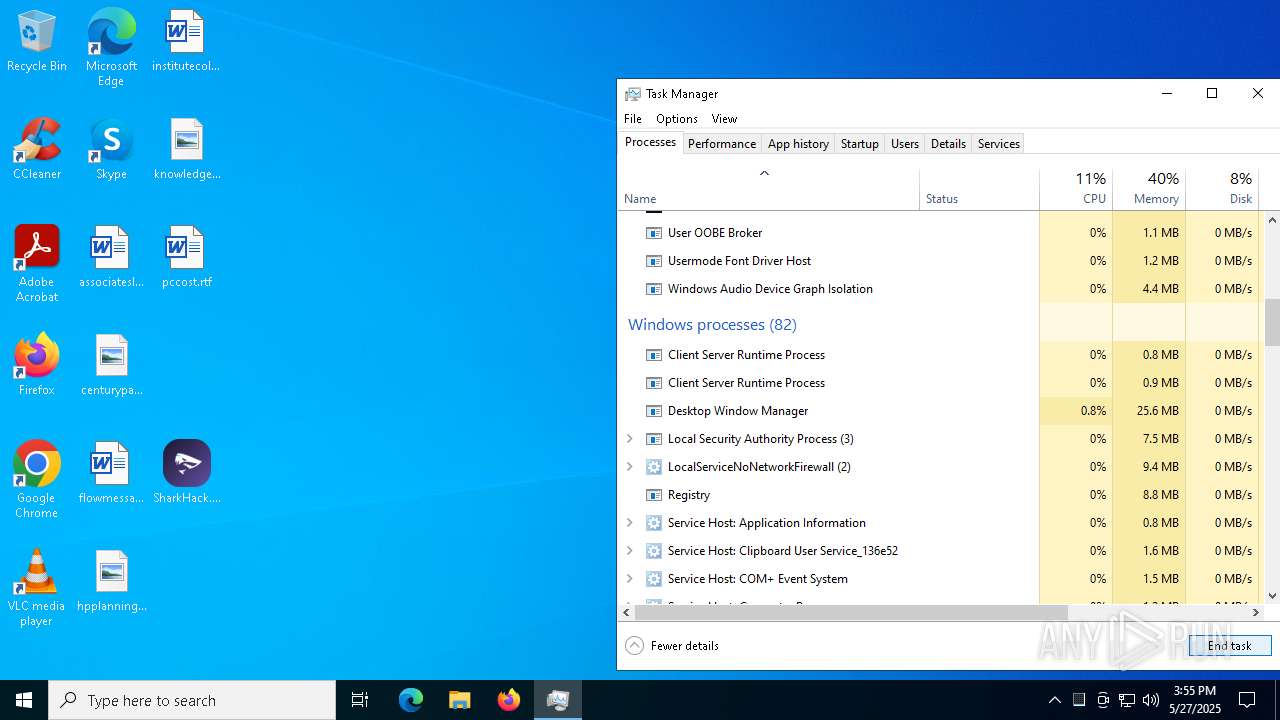Click the Firefox icon on the taskbar

pyautogui.click(x=509, y=700)
